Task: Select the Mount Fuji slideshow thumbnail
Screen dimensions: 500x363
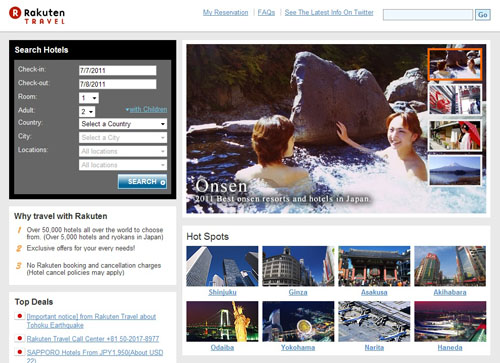Action: pyautogui.click(x=455, y=170)
